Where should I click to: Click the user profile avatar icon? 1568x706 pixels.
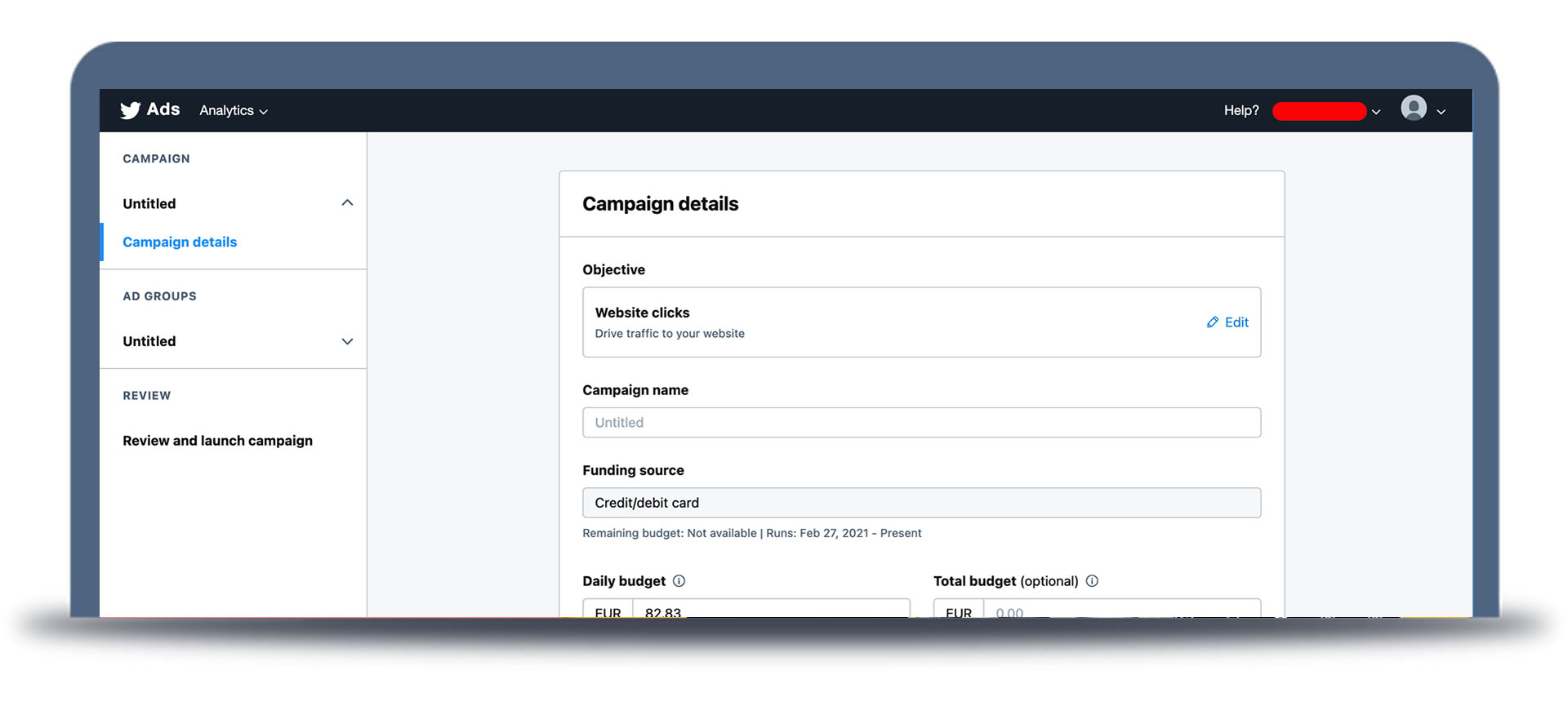1413,109
